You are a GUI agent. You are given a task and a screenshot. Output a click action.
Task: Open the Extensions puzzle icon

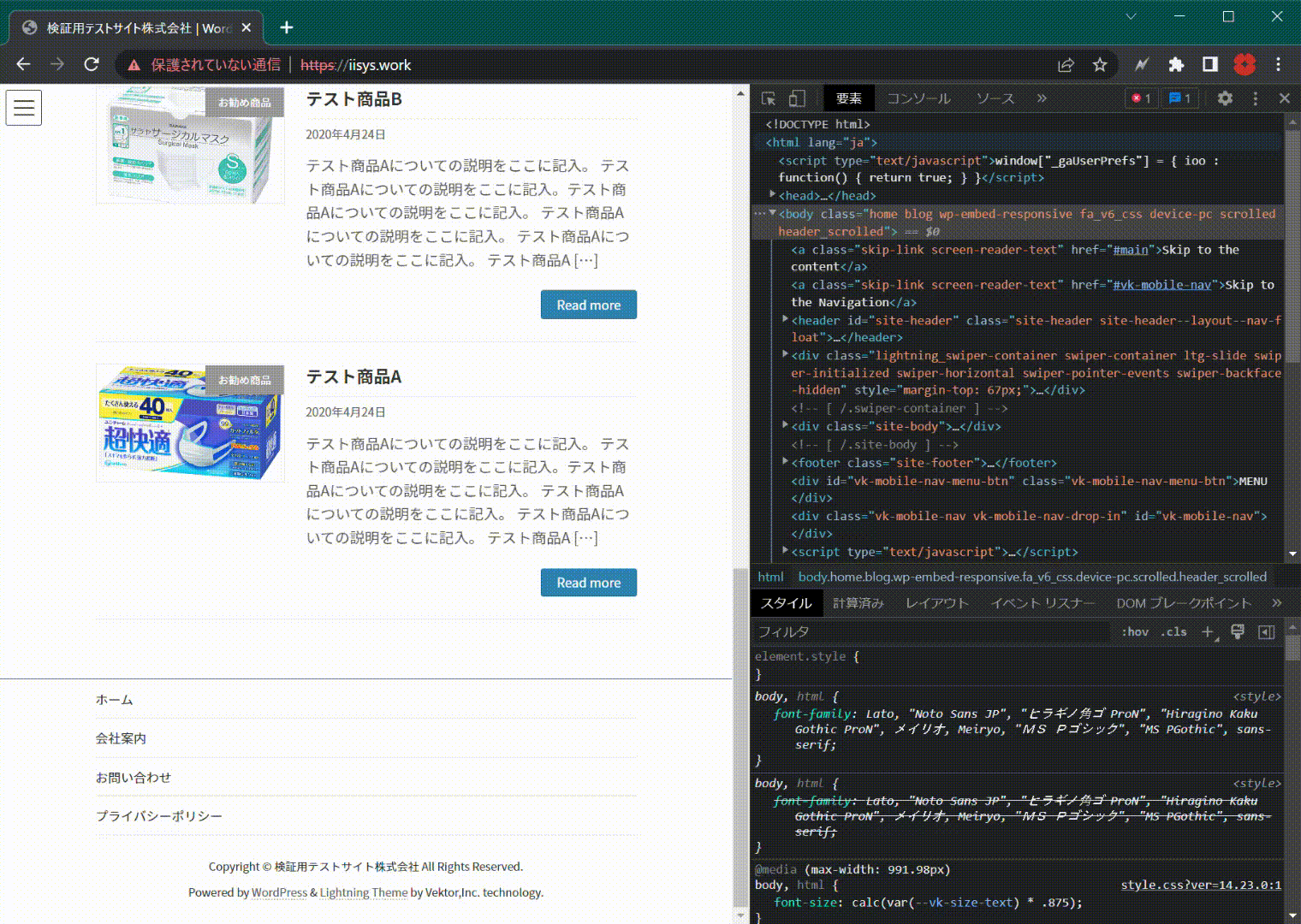[x=1176, y=65]
